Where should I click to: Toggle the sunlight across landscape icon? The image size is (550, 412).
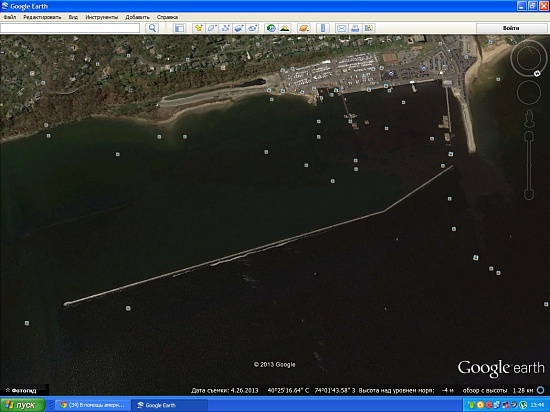[x=285, y=28]
